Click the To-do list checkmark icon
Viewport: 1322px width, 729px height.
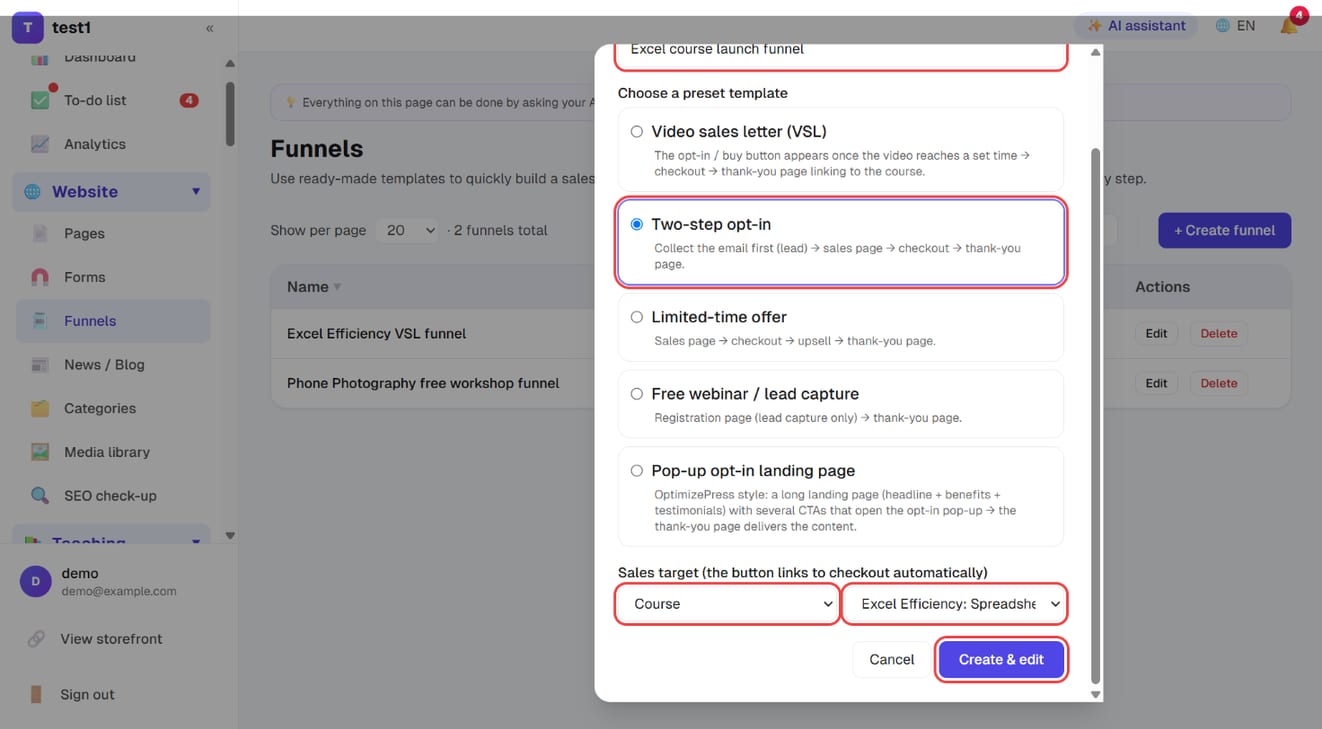40,100
